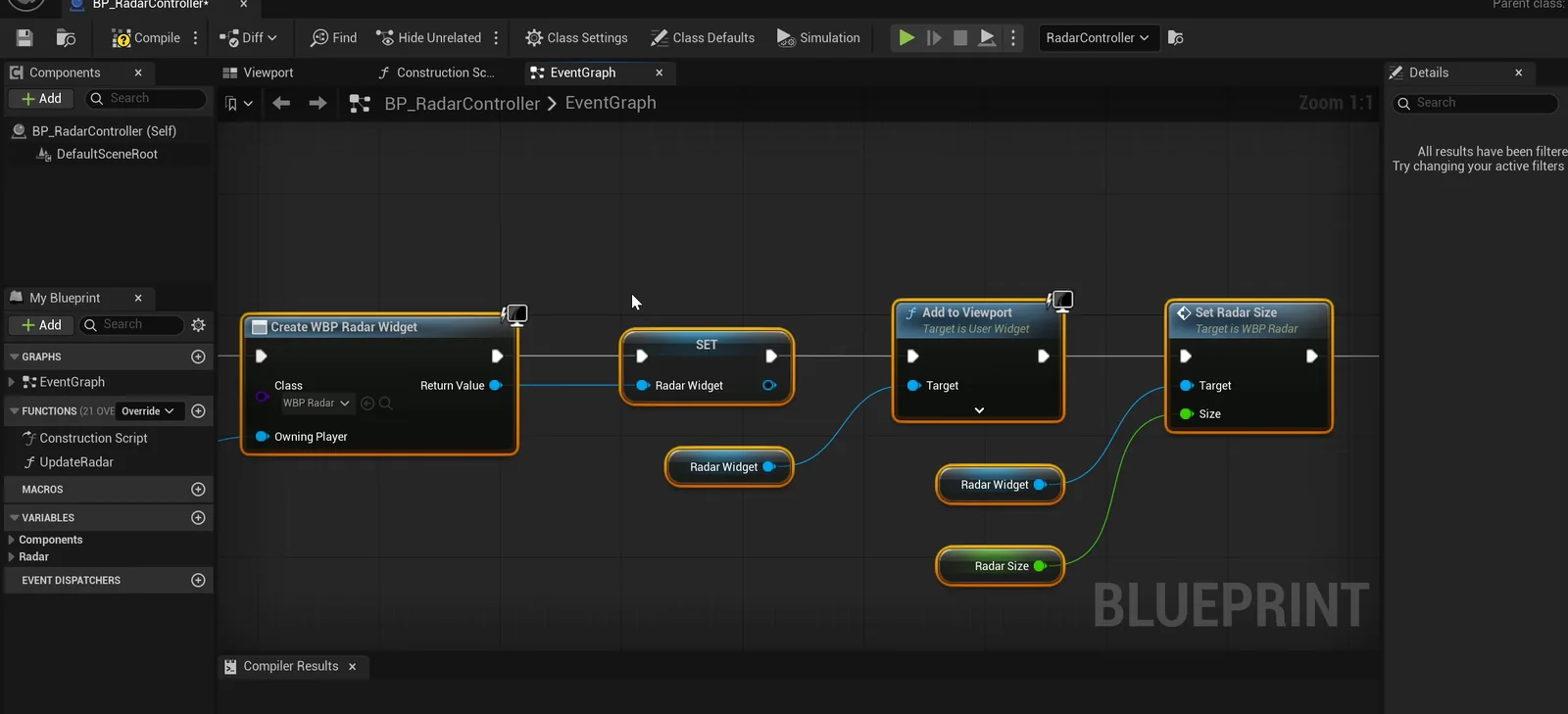Viewport: 1568px width, 714px height.
Task: Save the blueprint with the floppy disk icon
Action: pos(24,38)
